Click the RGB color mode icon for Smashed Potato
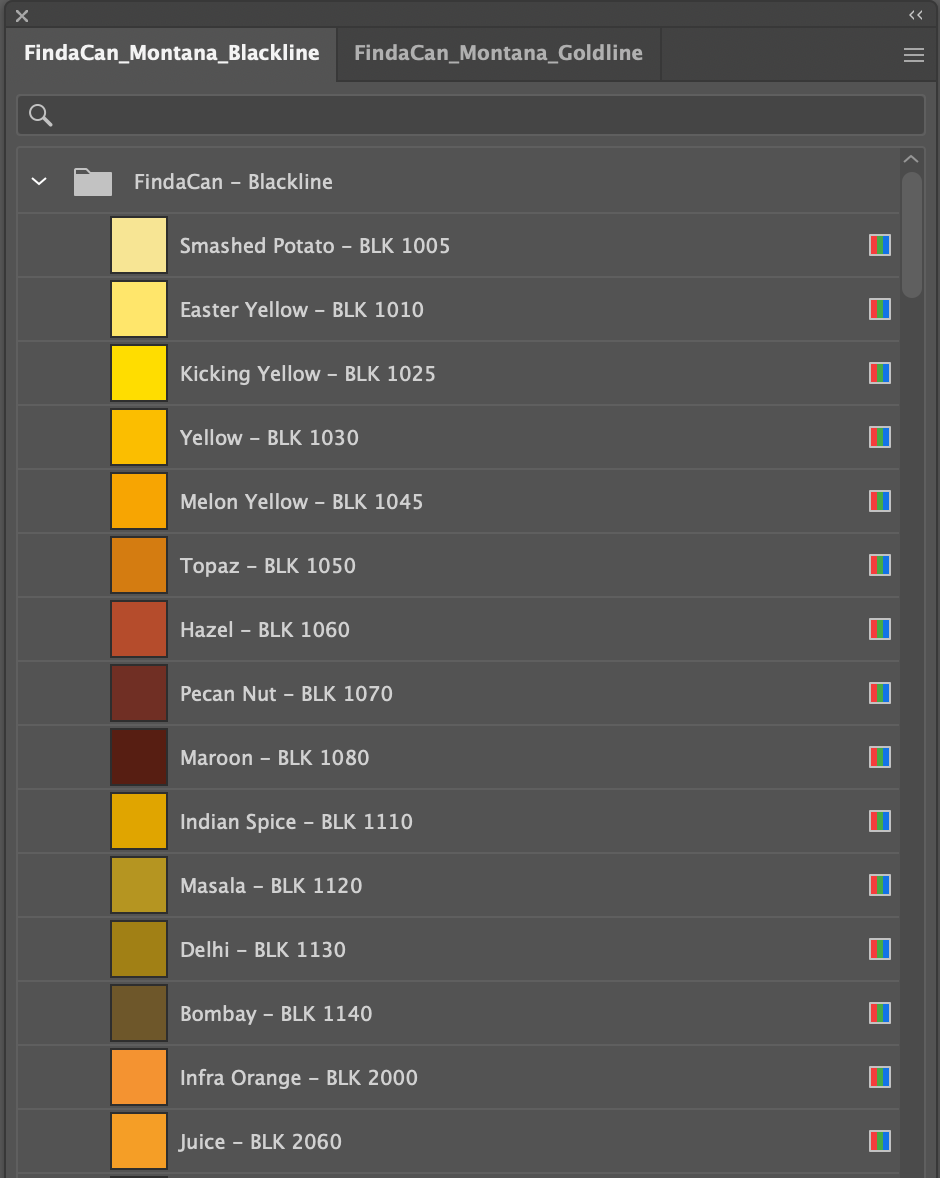Image resolution: width=940 pixels, height=1178 pixels. pyautogui.click(x=879, y=246)
